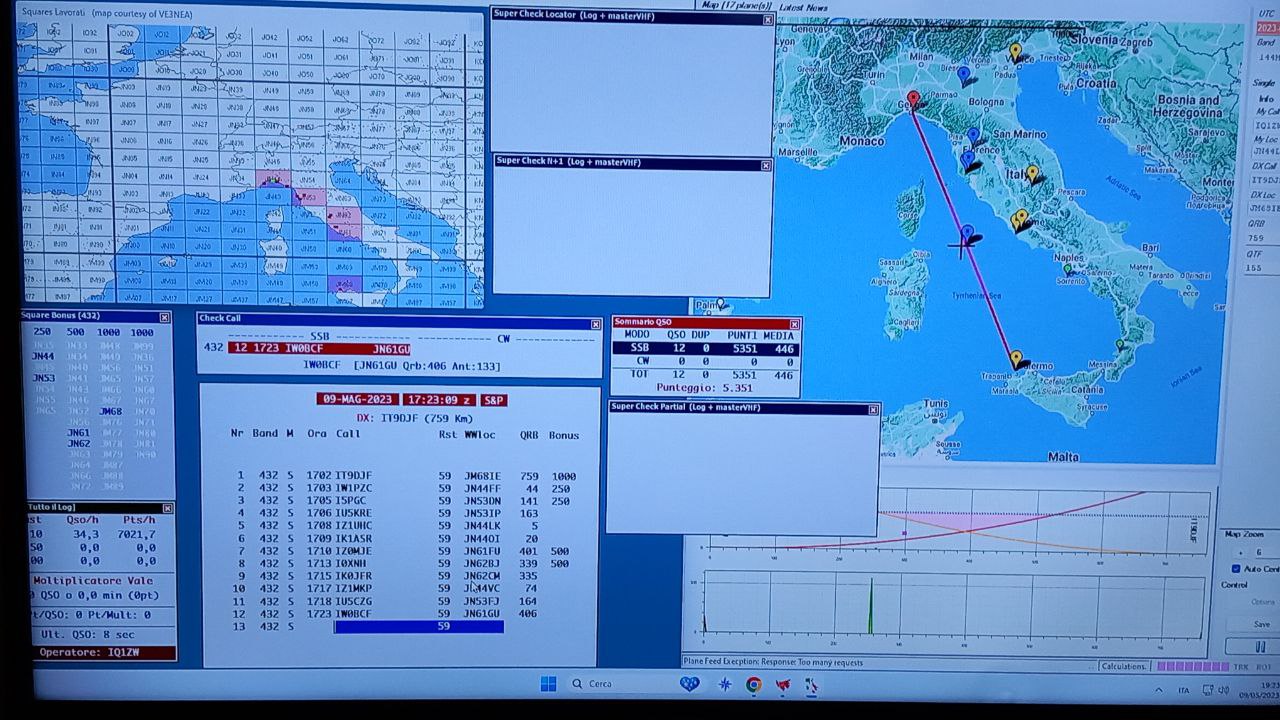The image size is (1280, 720).
Task: Open Google Chrome from the taskbar
Action: (753, 685)
